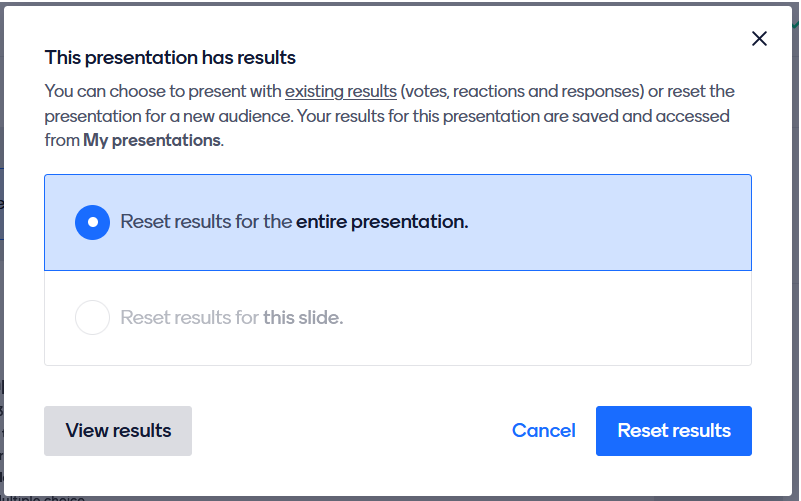Click the 'You can choose to present with' text
Screen dimensions: 801x501
[163, 92]
